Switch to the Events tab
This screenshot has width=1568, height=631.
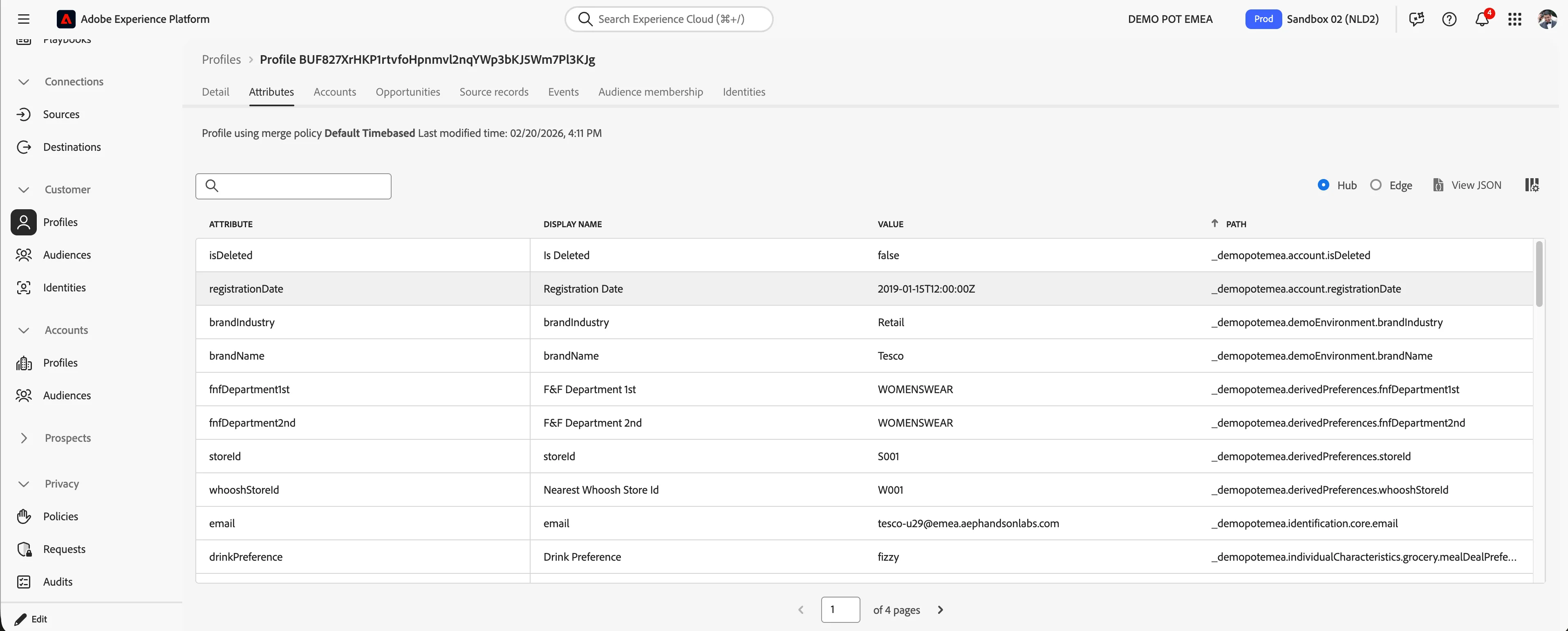(563, 92)
